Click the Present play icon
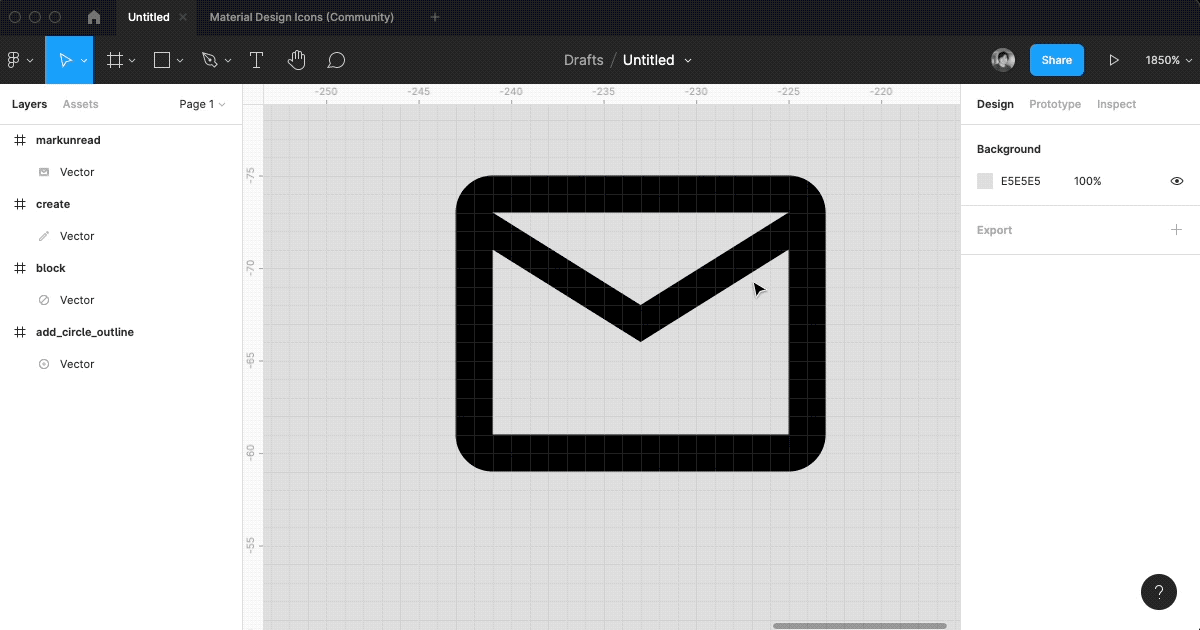 tap(1114, 60)
